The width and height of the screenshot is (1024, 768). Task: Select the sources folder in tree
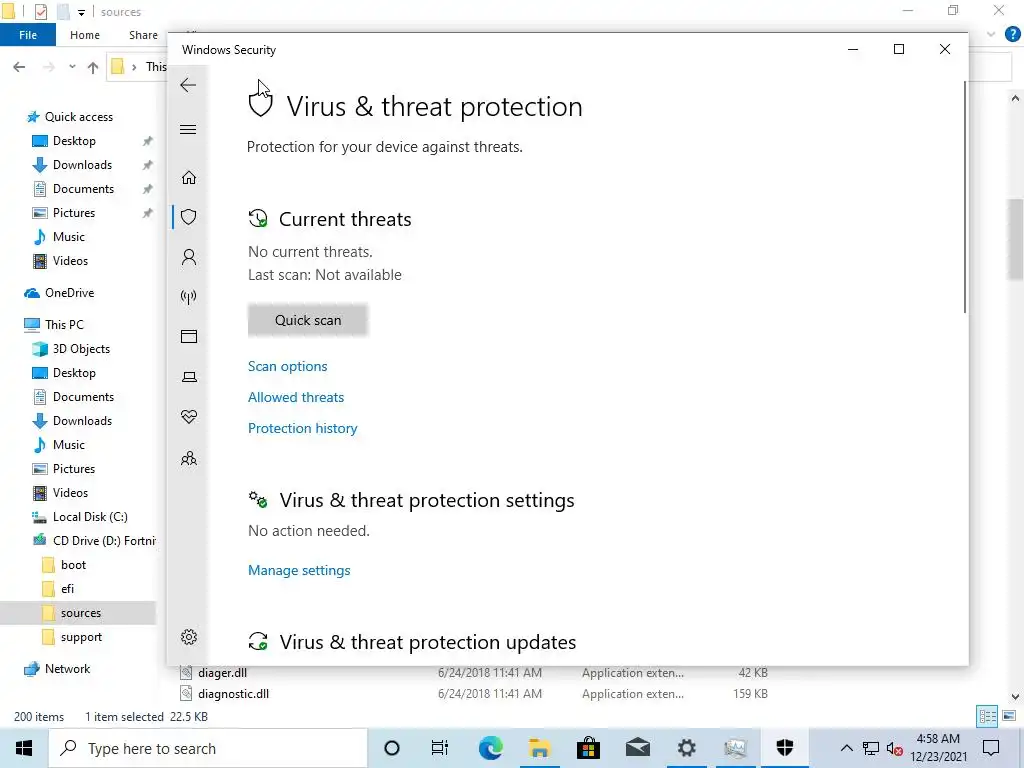pyautogui.click(x=81, y=613)
